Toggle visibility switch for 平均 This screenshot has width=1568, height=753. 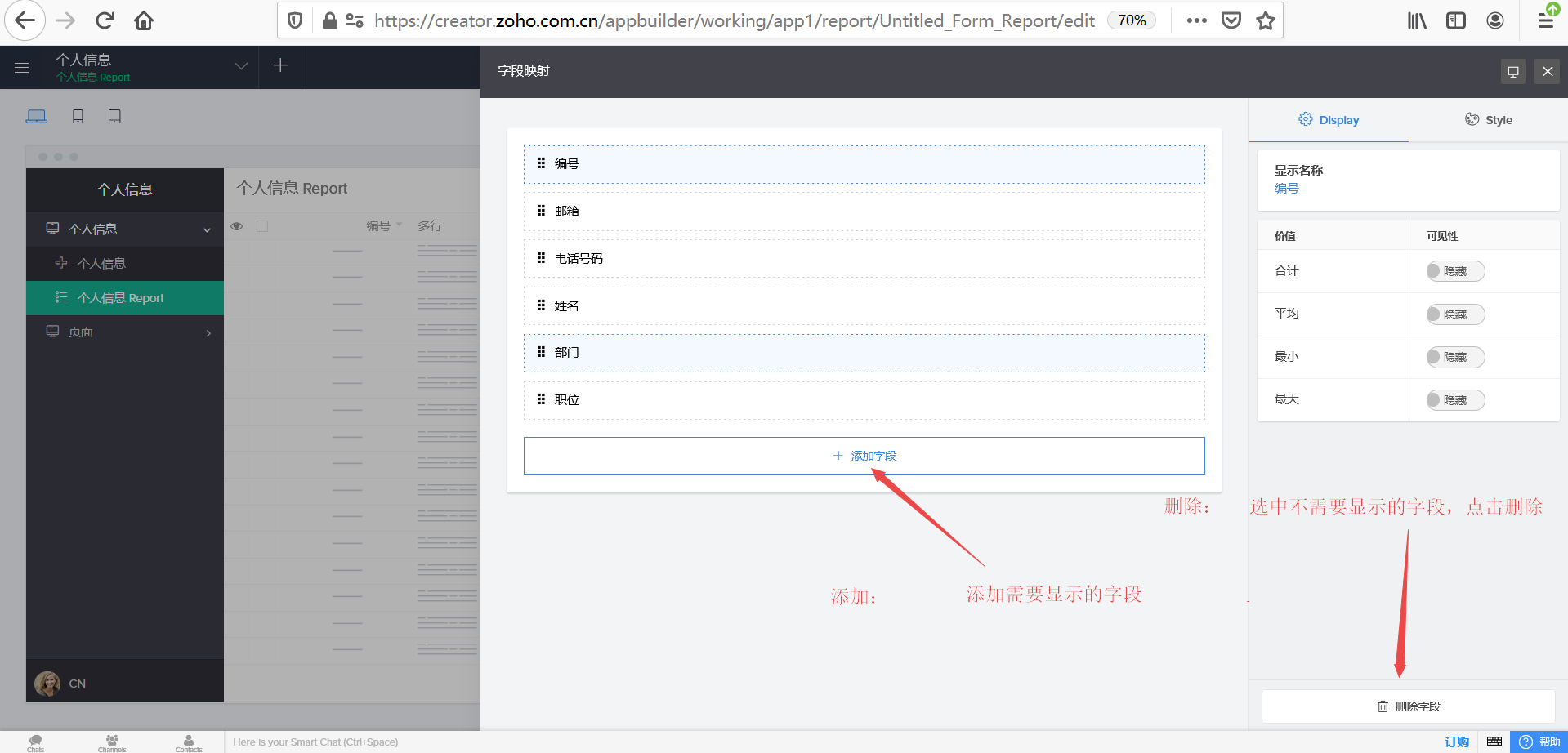[1454, 314]
